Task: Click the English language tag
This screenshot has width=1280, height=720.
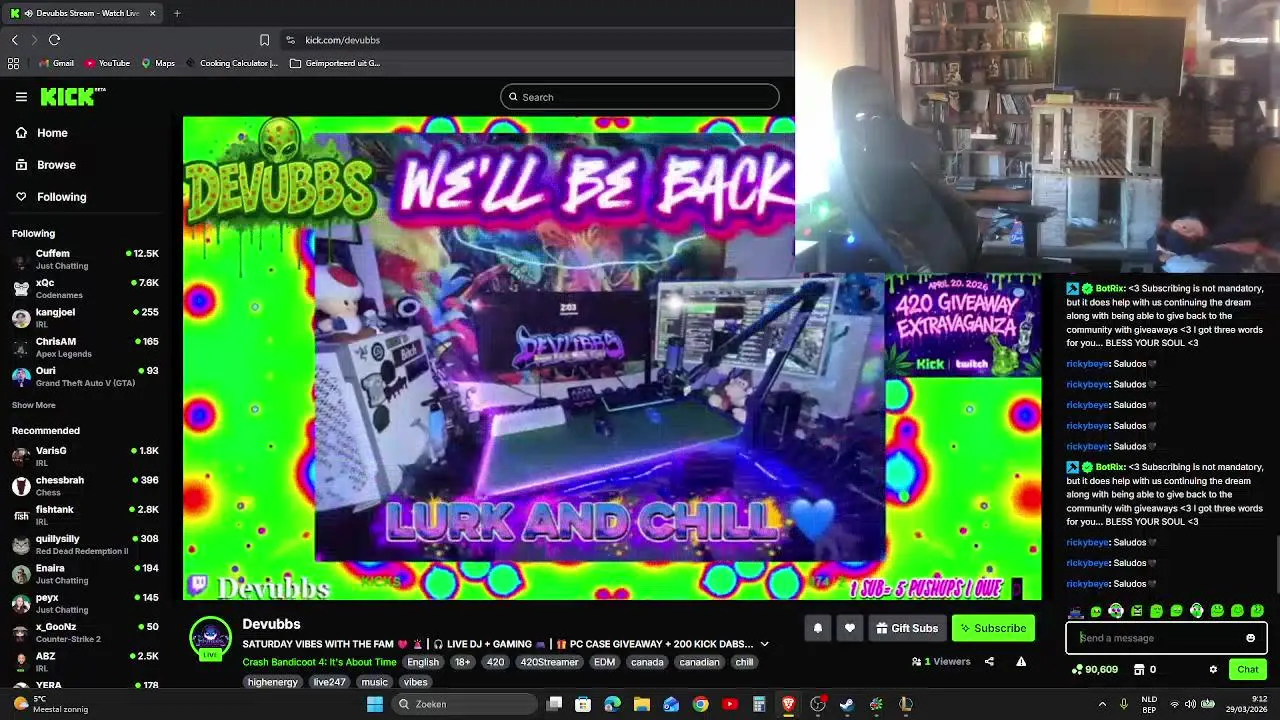Action: pos(423,662)
